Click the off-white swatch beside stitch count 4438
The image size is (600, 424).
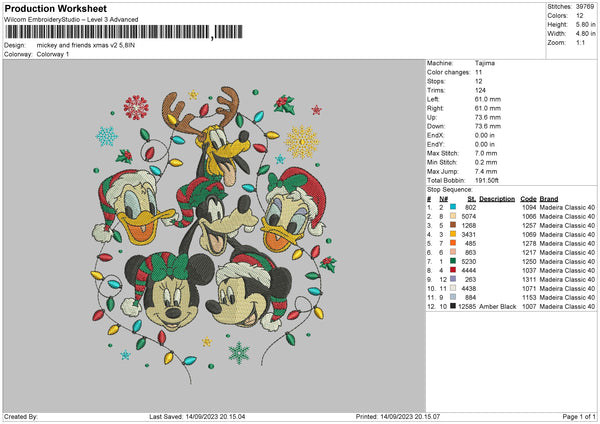453,288
